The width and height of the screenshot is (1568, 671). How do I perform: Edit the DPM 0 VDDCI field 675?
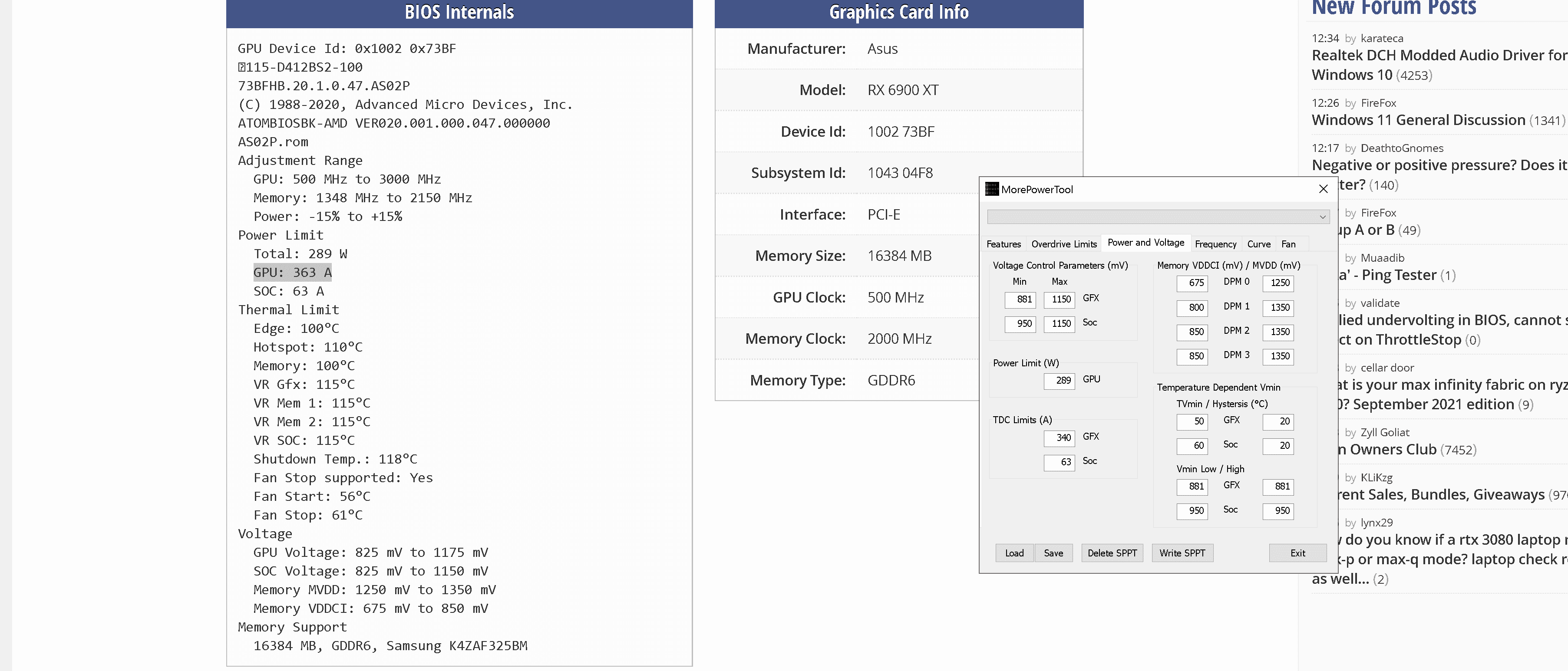[x=1192, y=283]
